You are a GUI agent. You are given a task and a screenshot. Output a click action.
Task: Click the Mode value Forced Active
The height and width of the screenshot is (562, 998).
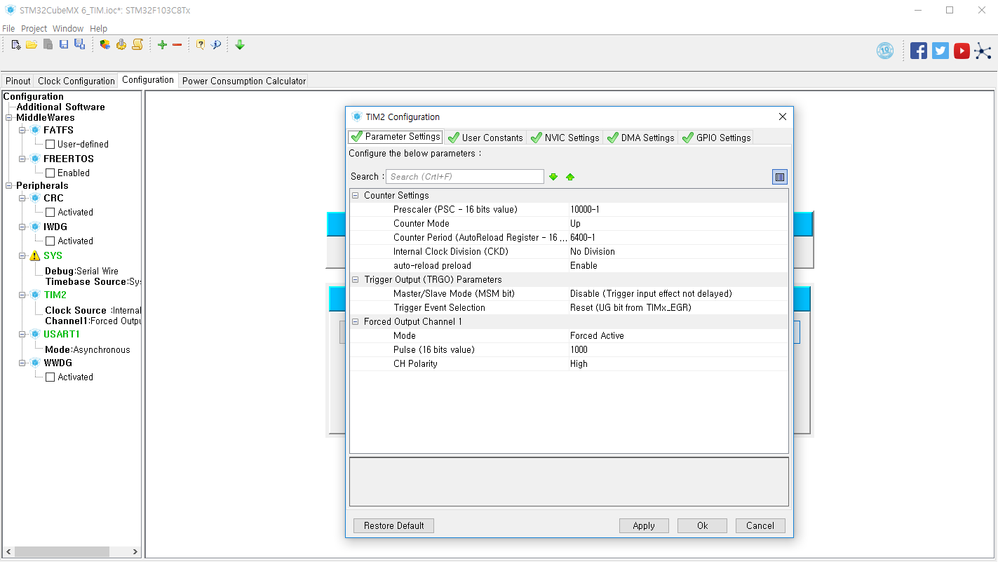coord(597,335)
